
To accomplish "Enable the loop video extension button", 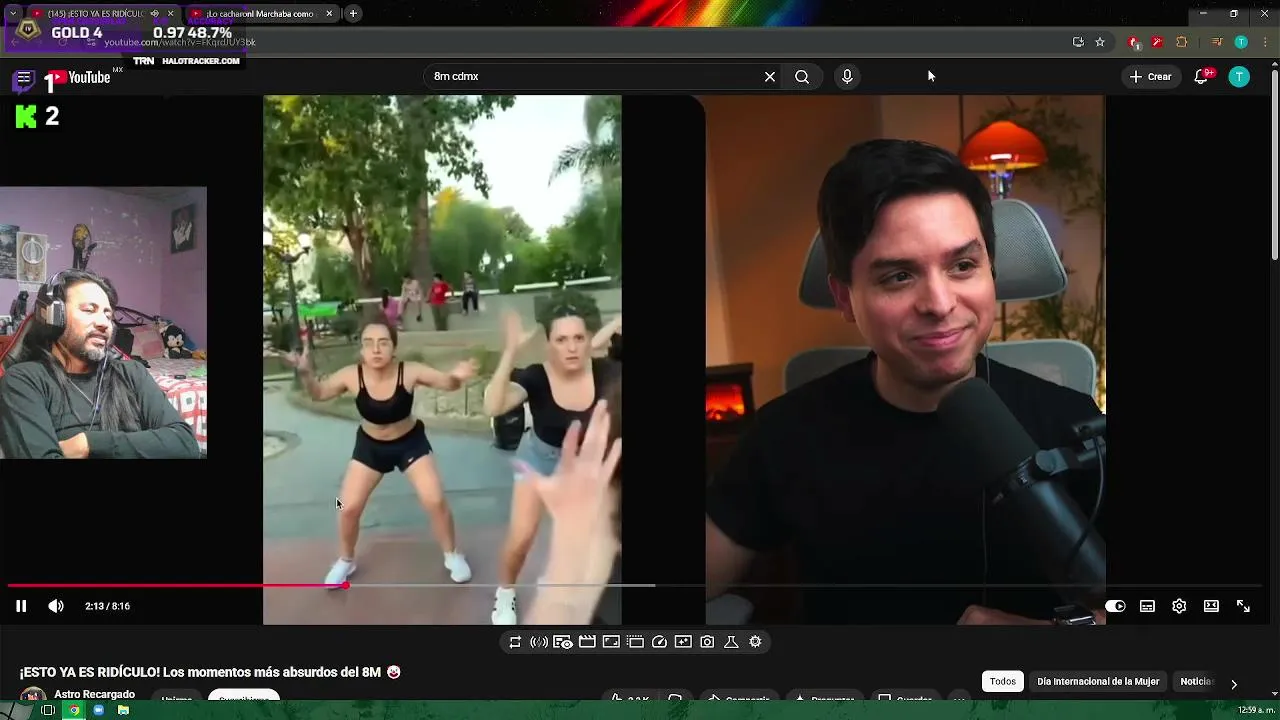I will pos(515,642).
